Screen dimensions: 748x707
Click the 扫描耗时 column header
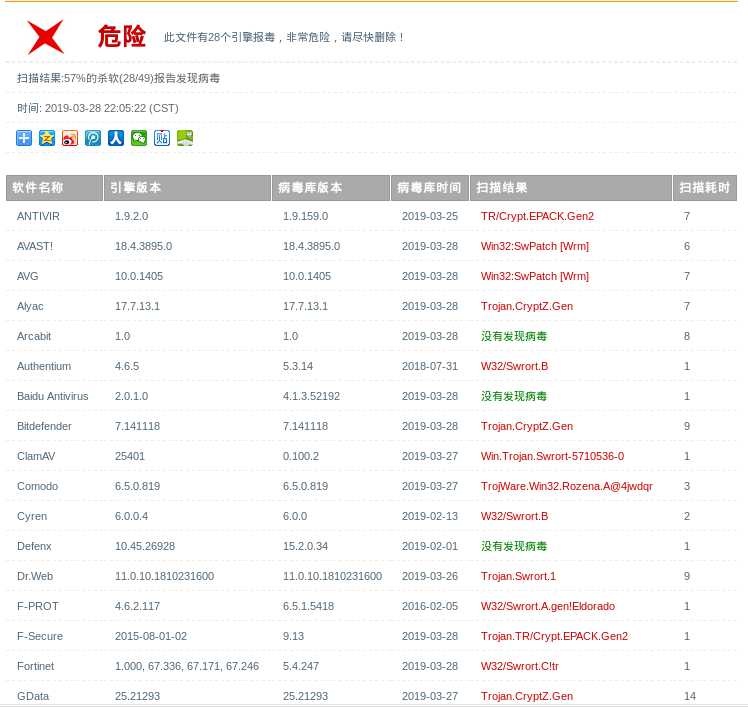(x=705, y=187)
